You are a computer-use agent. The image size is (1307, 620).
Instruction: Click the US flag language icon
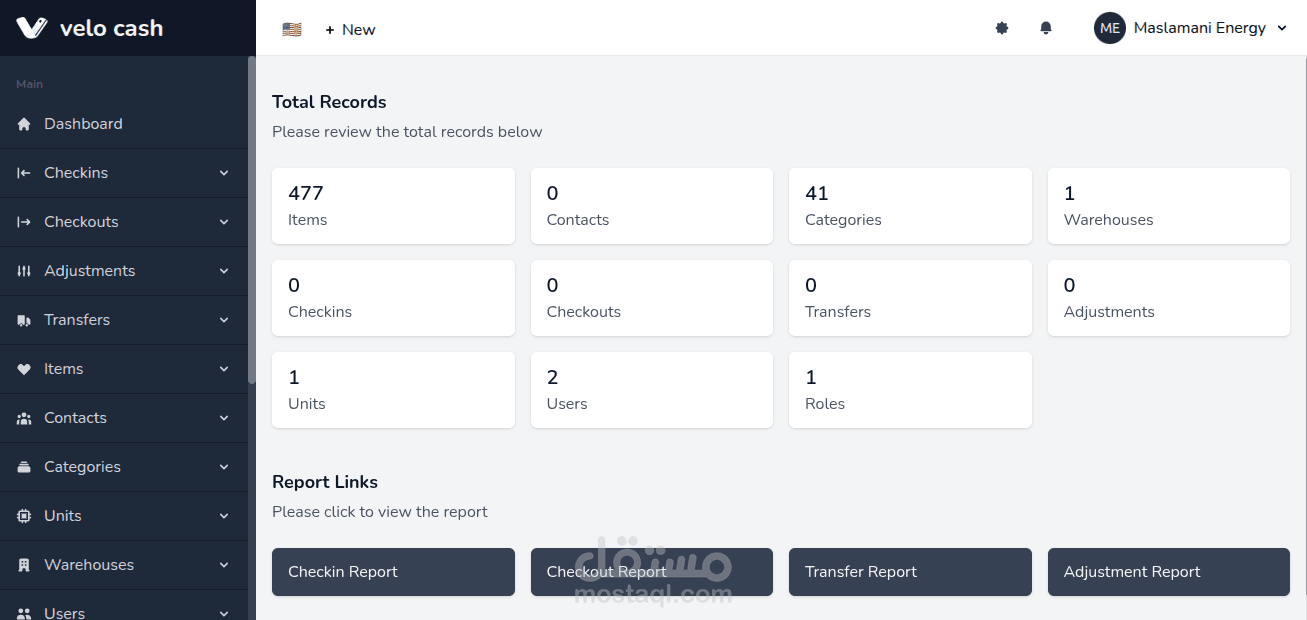(292, 30)
